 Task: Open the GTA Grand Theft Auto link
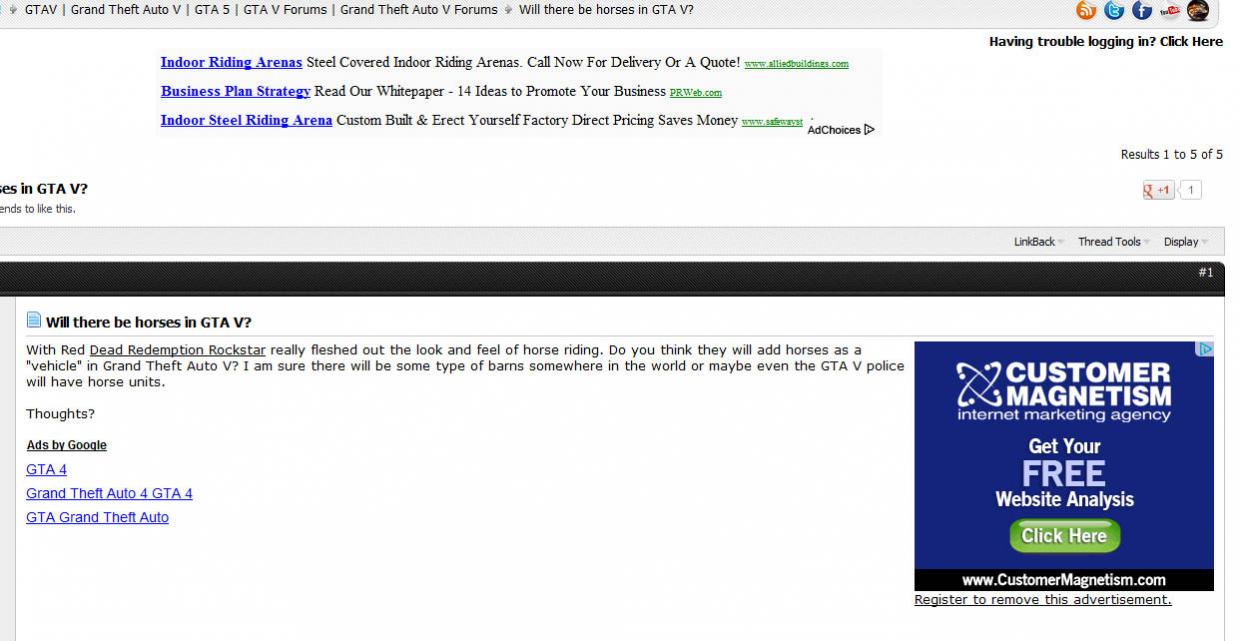point(97,517)
